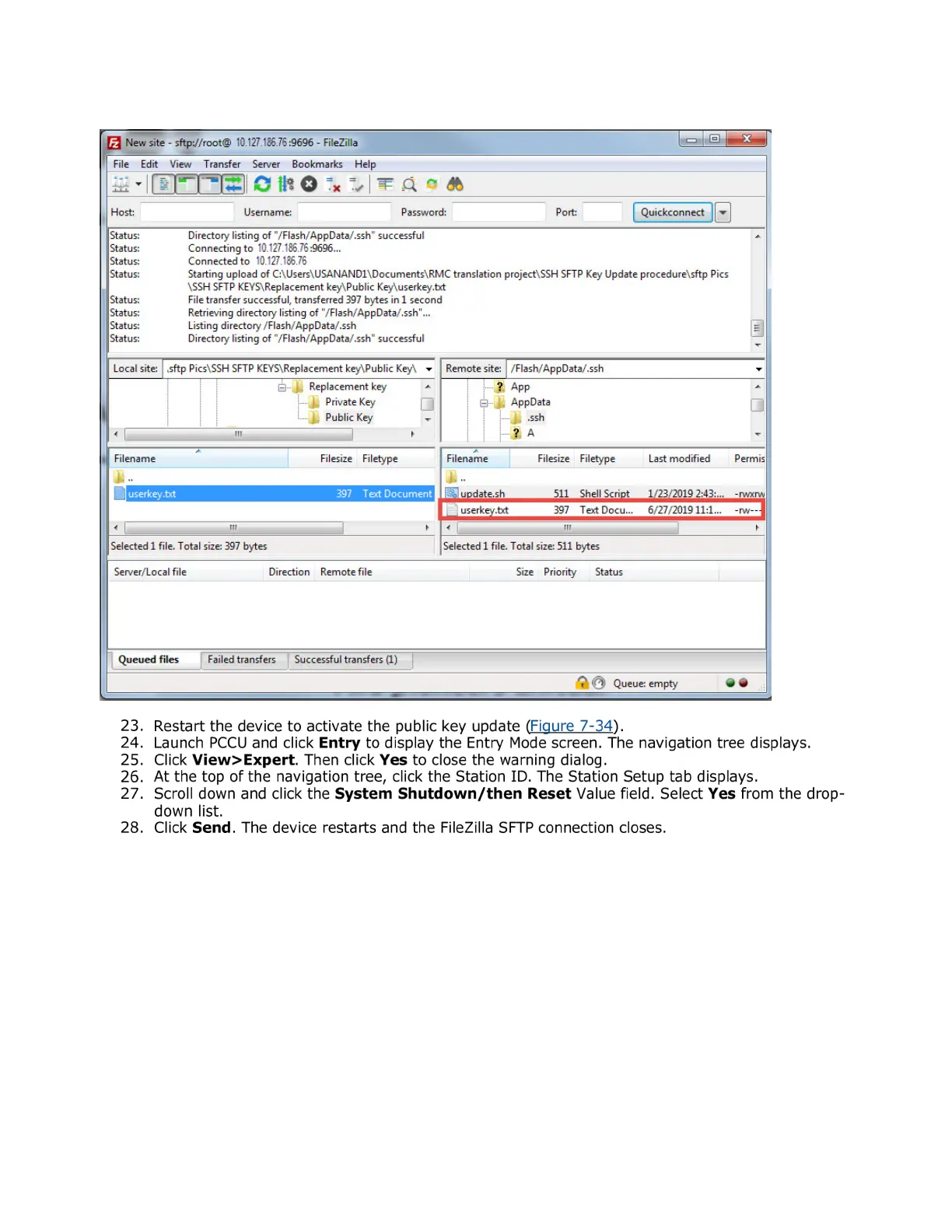Cancel the current operation

point(309,184)
